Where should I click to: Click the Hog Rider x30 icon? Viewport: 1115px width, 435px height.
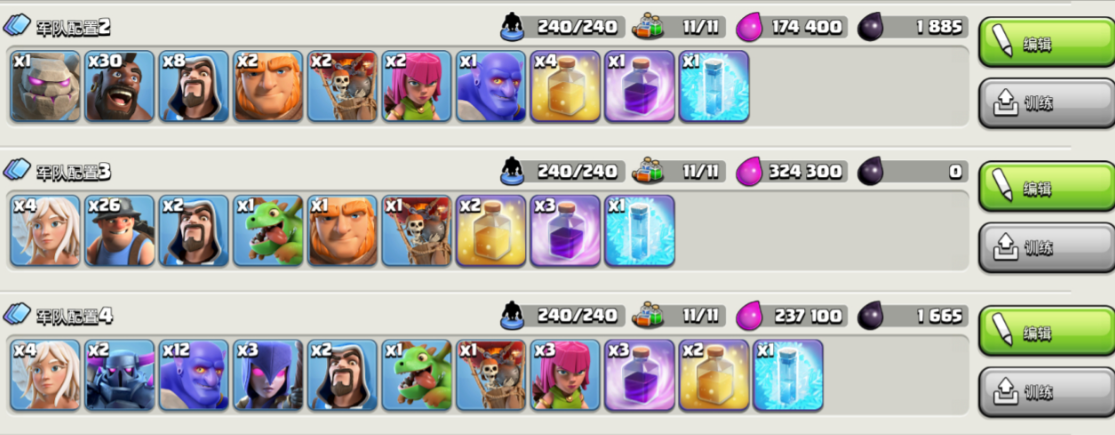coord(120,86)
